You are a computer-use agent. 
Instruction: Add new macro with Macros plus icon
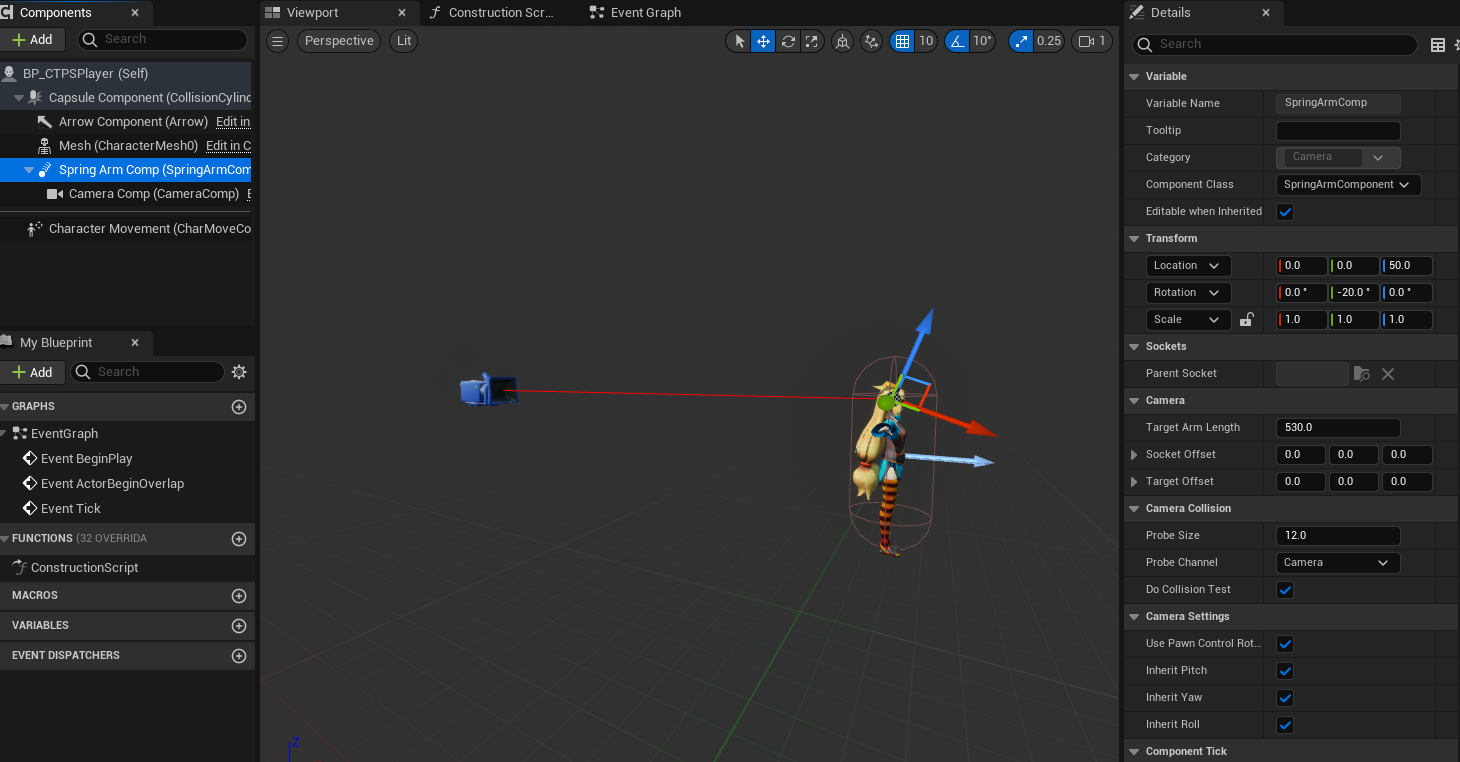(239, 596)
